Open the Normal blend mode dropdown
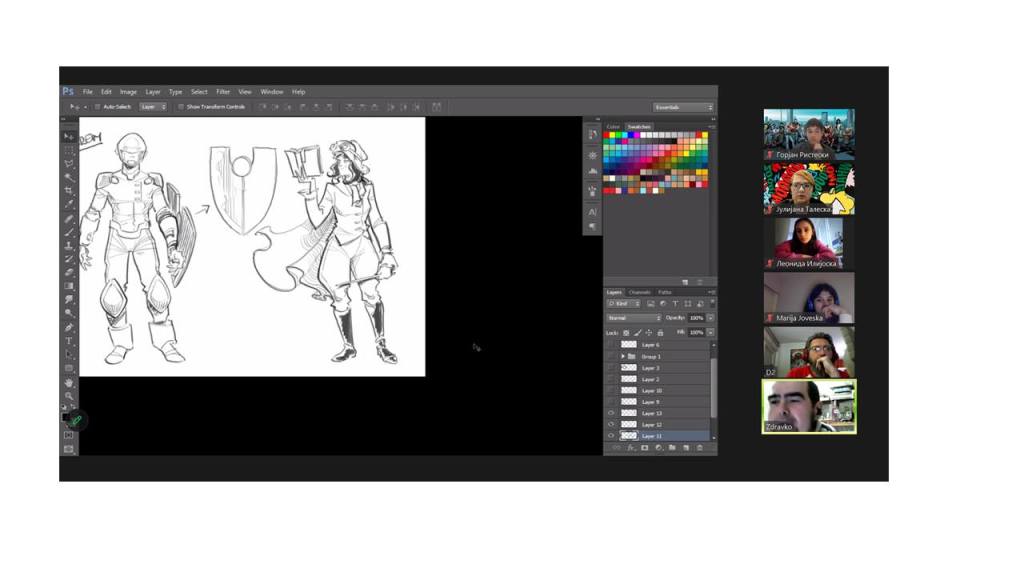 click(x=634, y=318)
